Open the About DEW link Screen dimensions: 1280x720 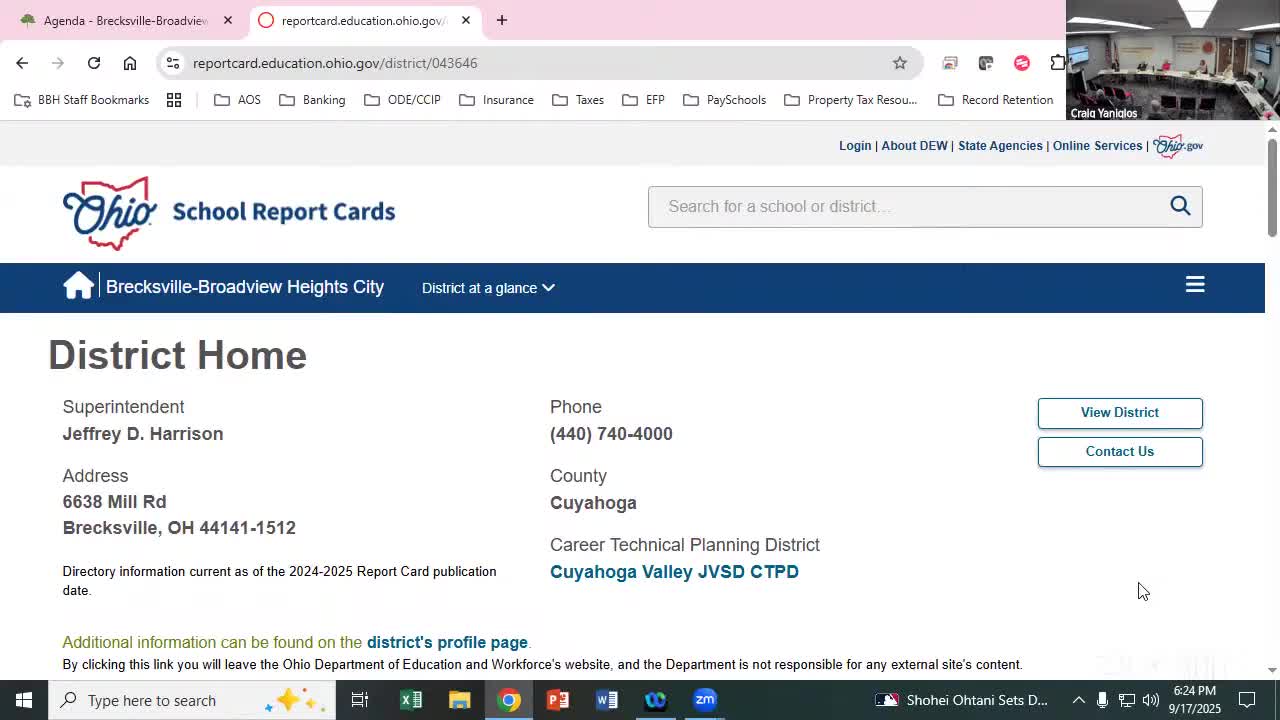(914, 146)
